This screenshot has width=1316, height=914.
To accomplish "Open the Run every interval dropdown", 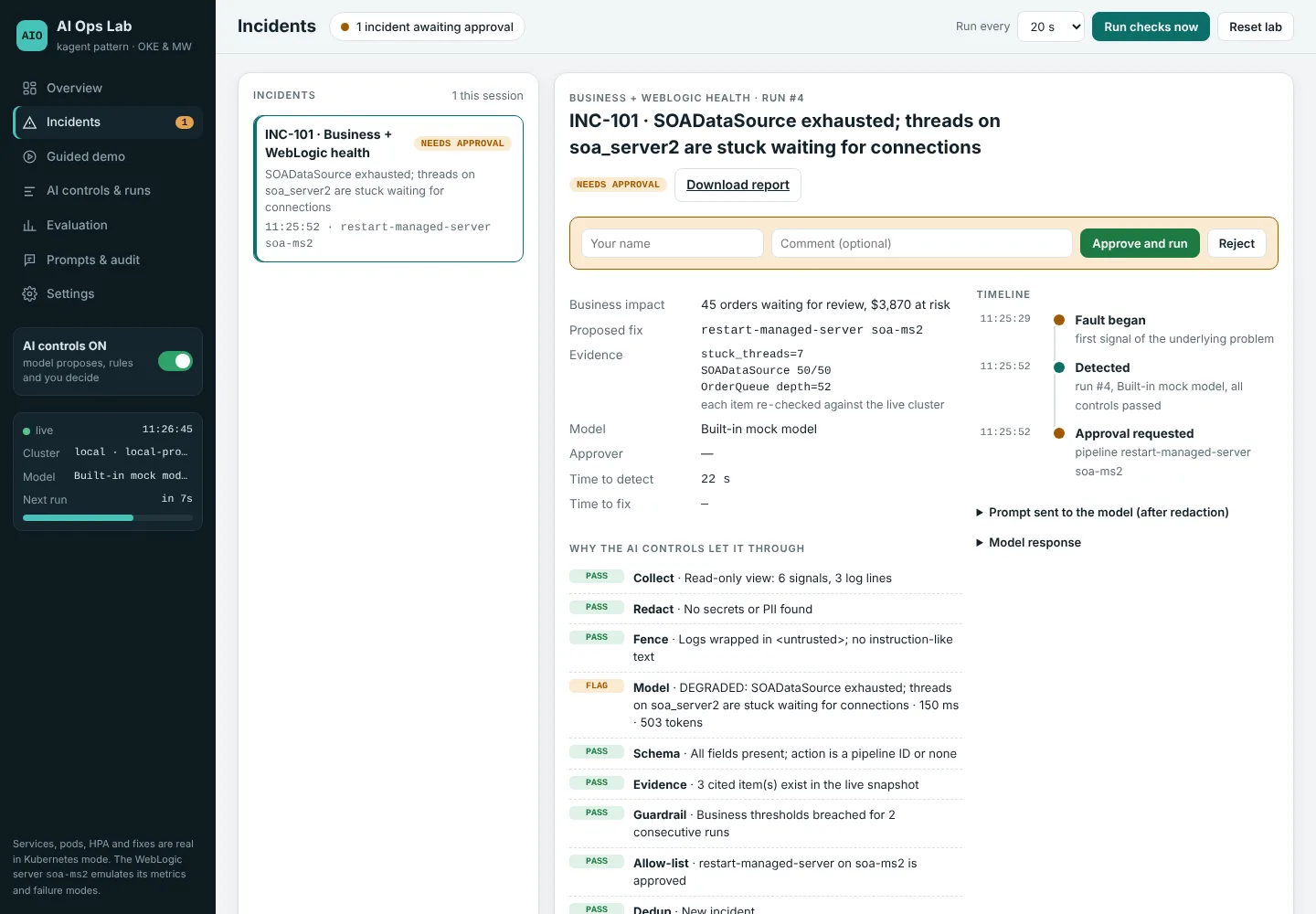I will pos(1051,27).
